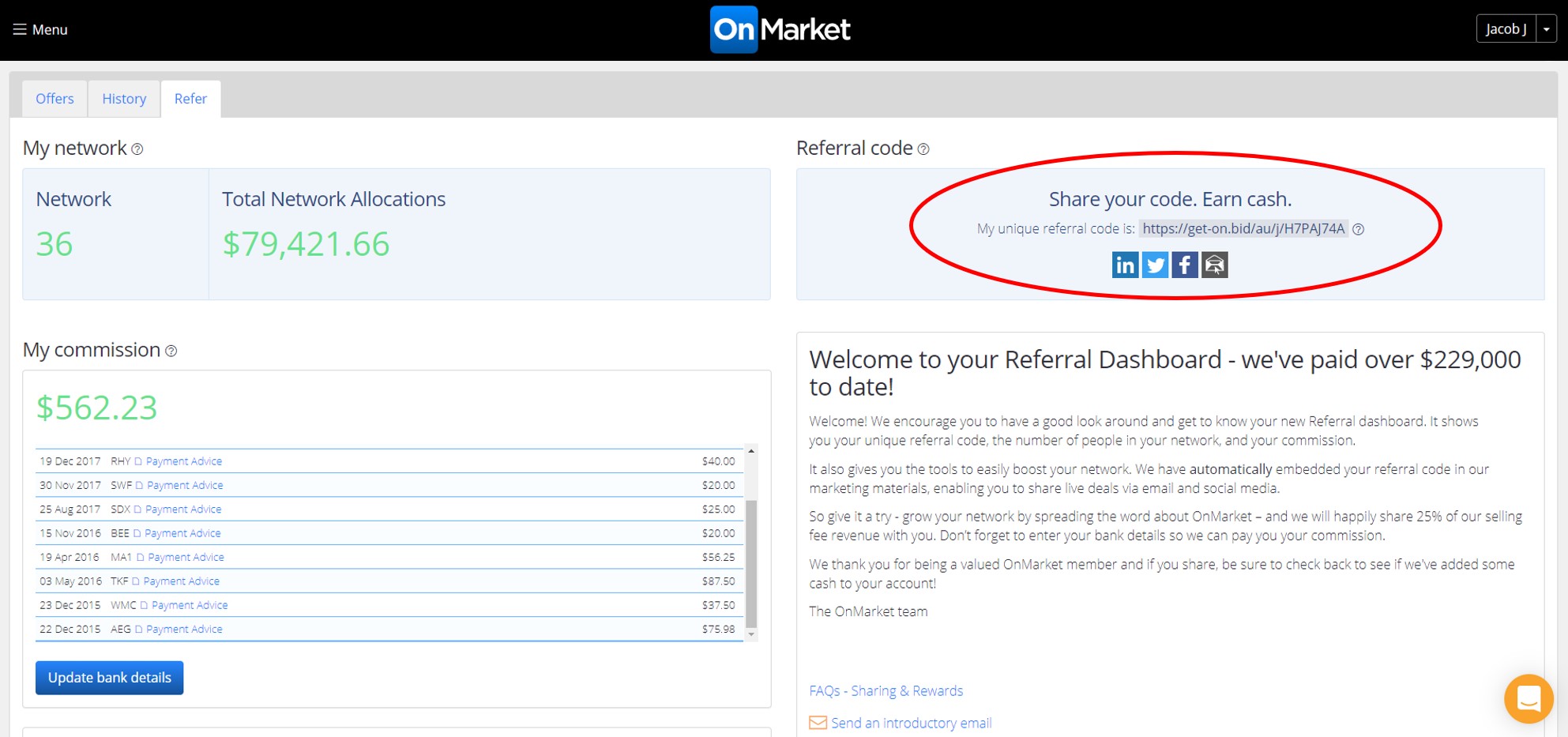Click the document icon next to BEE

pos(137,533)
